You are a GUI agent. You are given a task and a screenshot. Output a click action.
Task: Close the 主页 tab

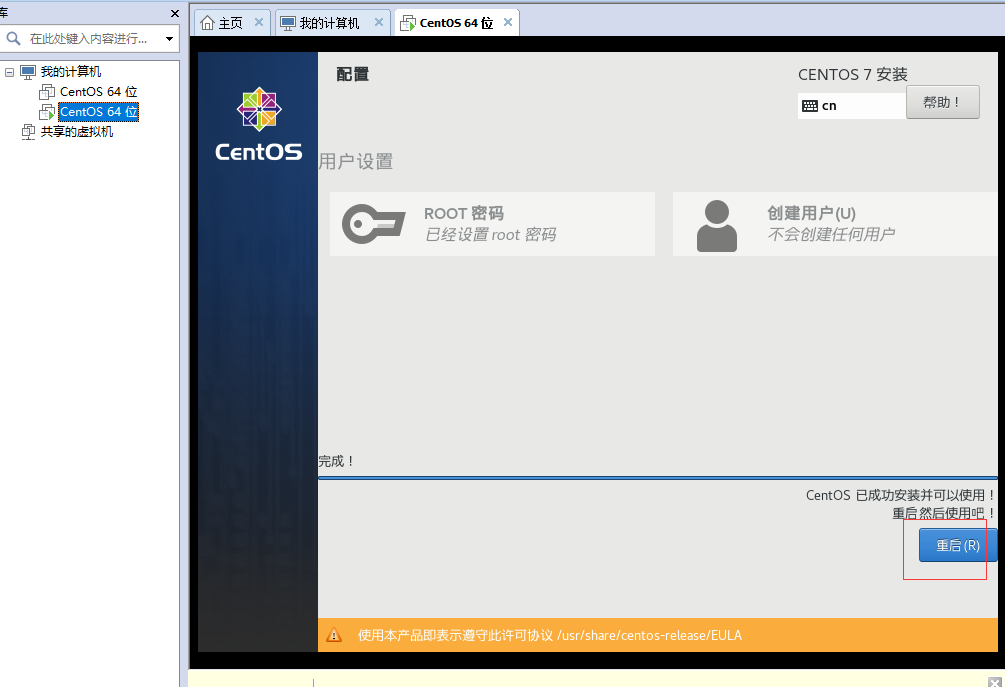(x=259, y=22)
